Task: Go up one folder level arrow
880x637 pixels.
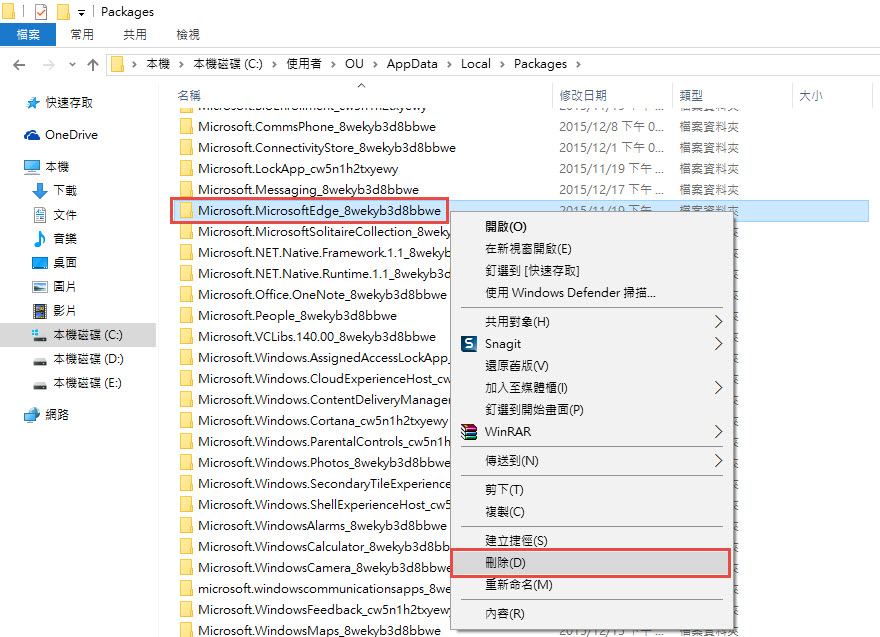Action: pyautogui.click(x=93, y=65)
